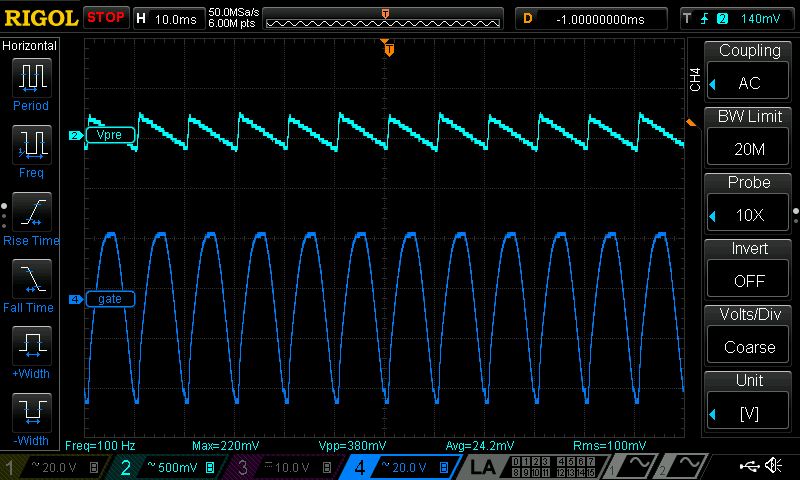
Task: Click the channel 2 ground marker arrow
Action: [76, 135]
